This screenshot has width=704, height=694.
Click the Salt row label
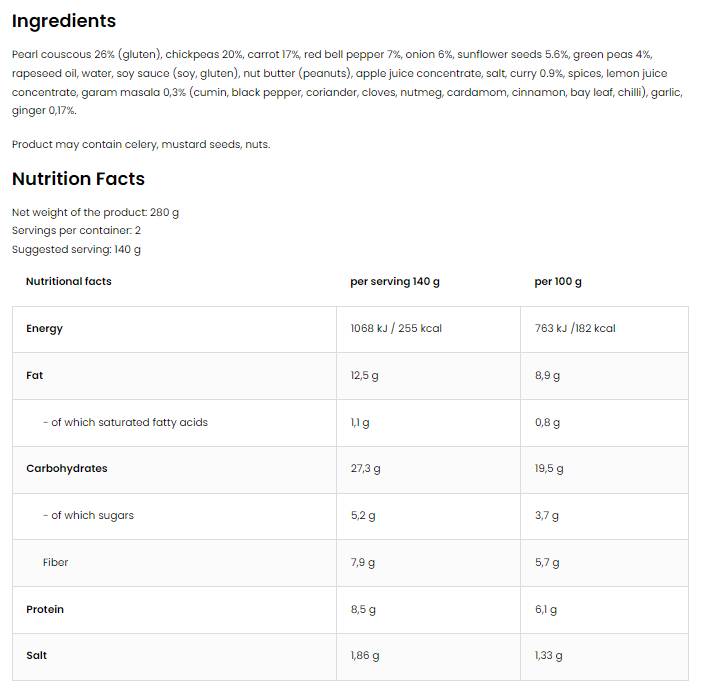(36, 656)
